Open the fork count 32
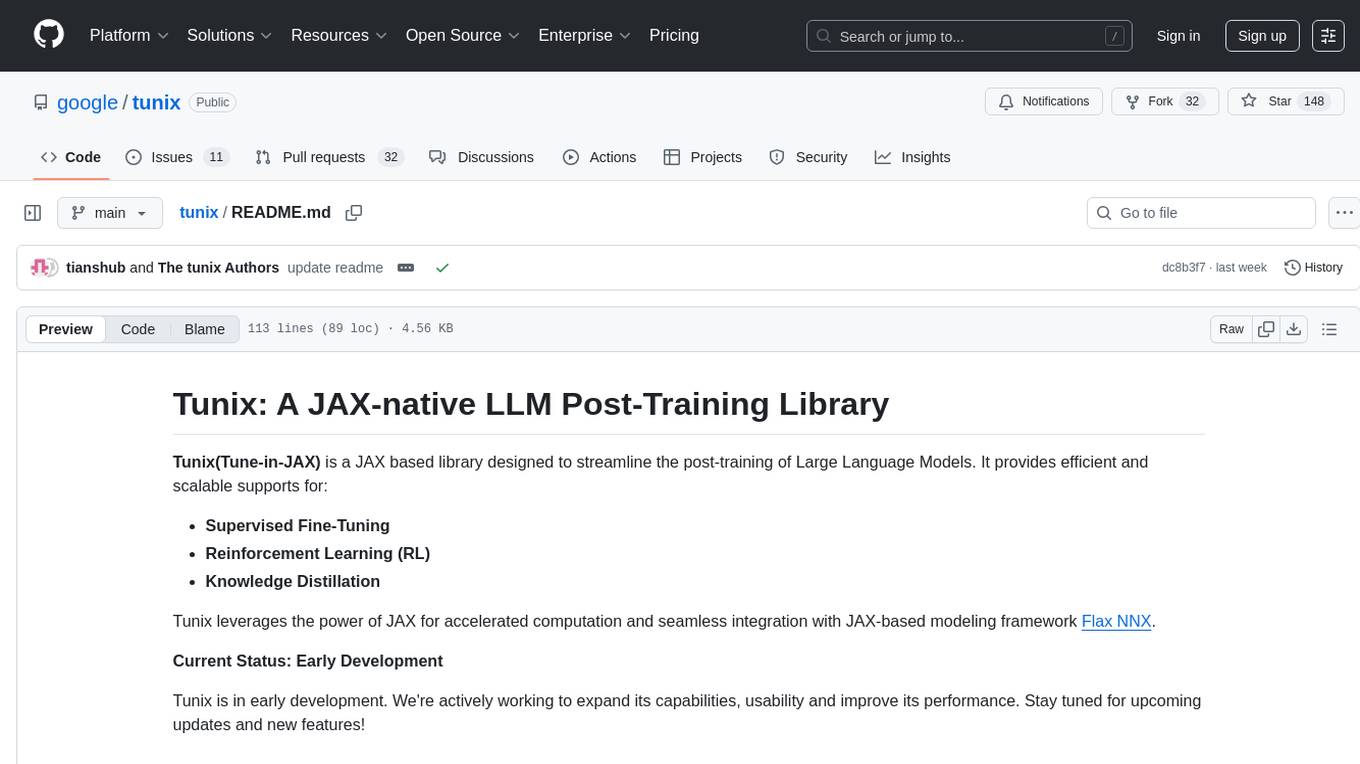 point(1191,102)
